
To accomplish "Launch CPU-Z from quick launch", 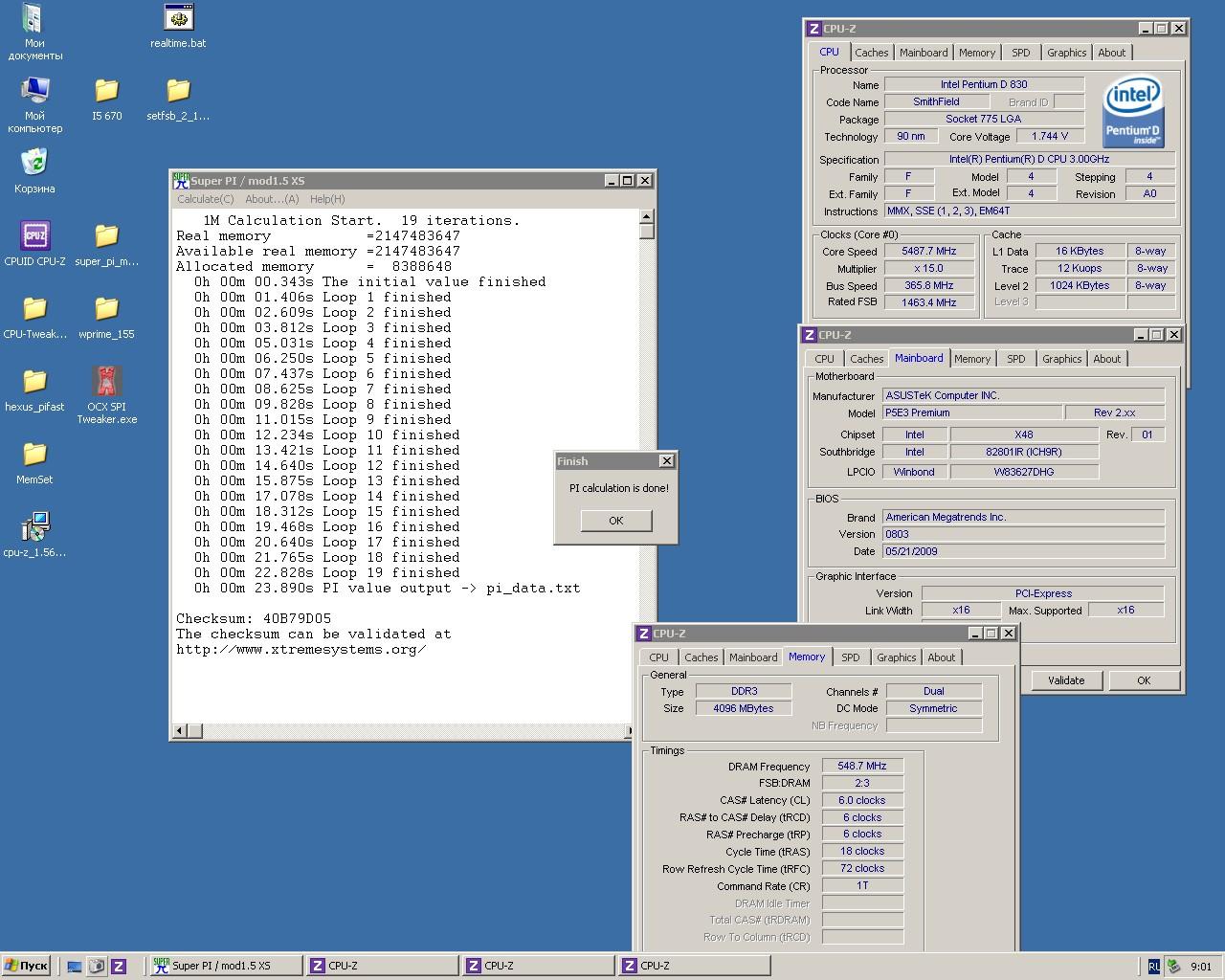I will tap(119, 967).
